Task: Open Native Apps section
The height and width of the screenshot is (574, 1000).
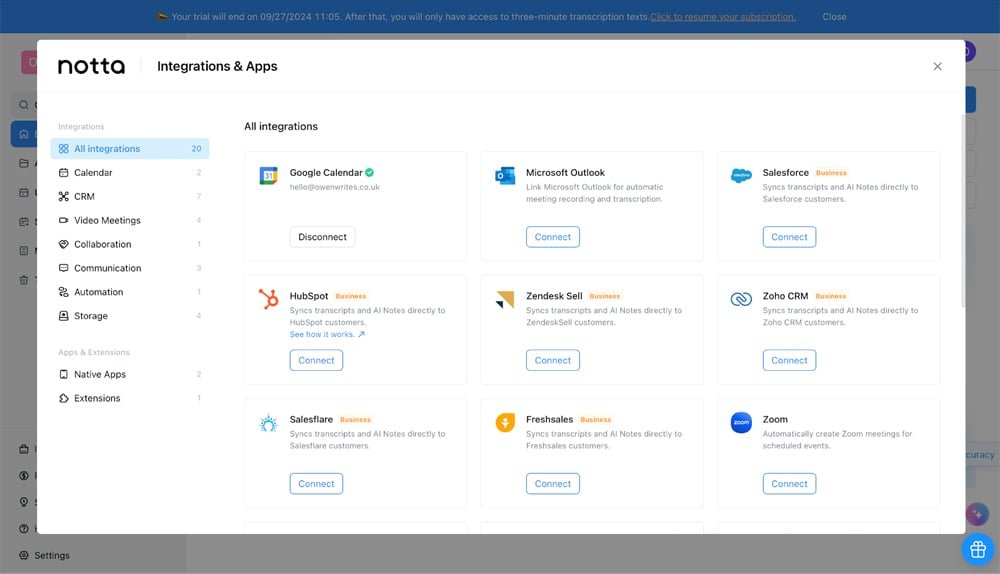Action: click(x=100, y=375)
